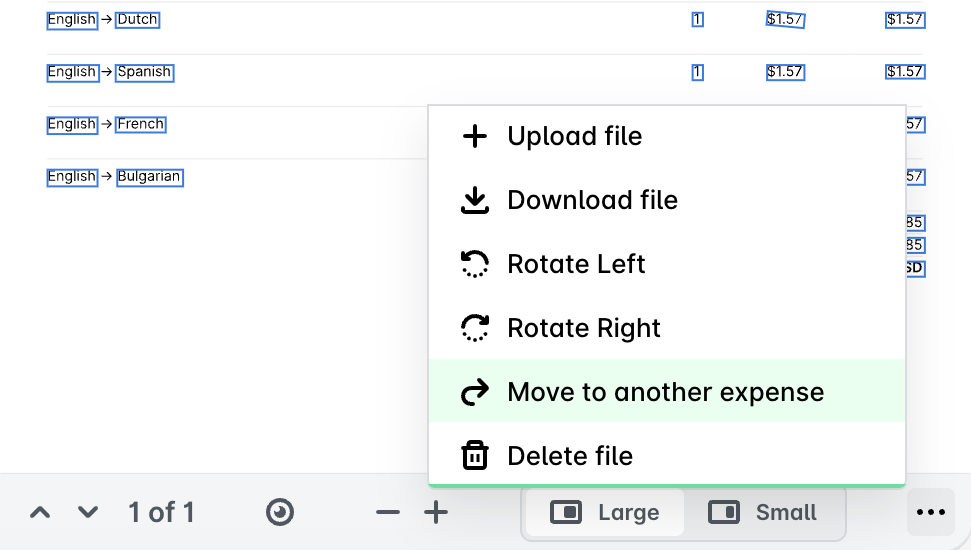Rotate the document right
The height and width of the screenshot is (550, 971).
pyautogui.click(x=667, y=328)
